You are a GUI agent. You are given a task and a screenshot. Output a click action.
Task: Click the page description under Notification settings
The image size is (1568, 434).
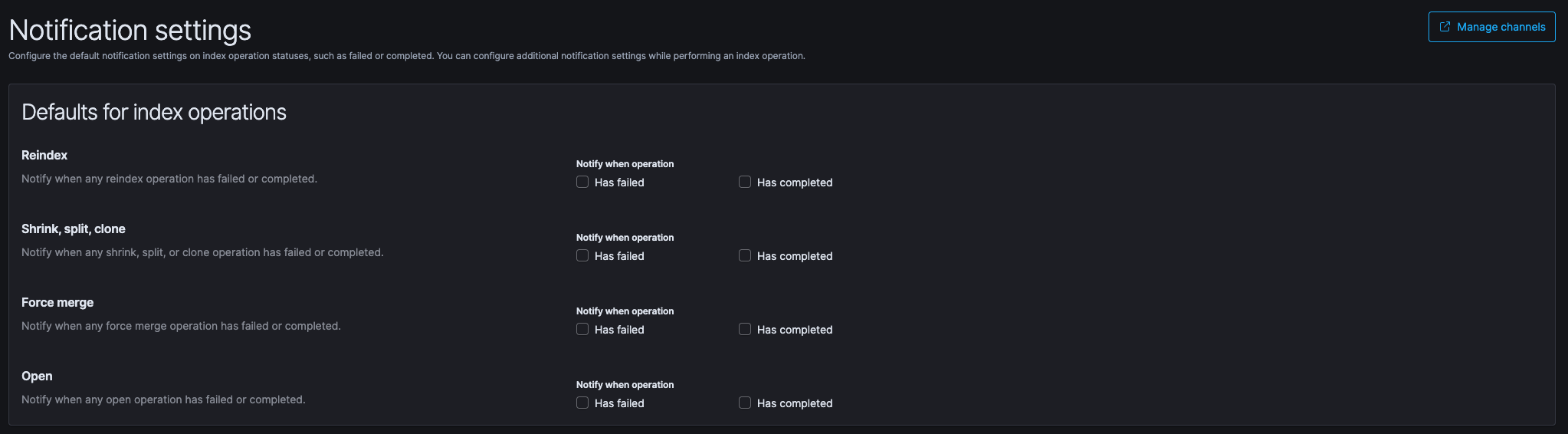coord(406,56)
